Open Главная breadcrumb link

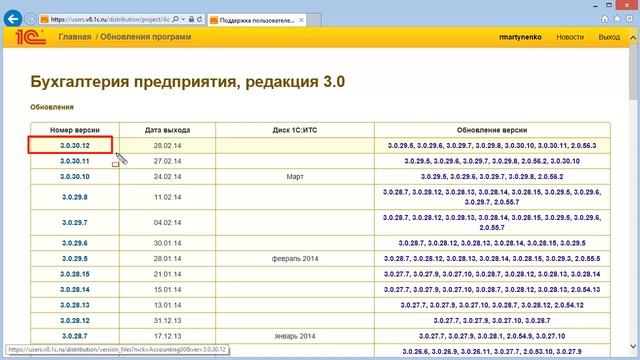pos(75,37)
